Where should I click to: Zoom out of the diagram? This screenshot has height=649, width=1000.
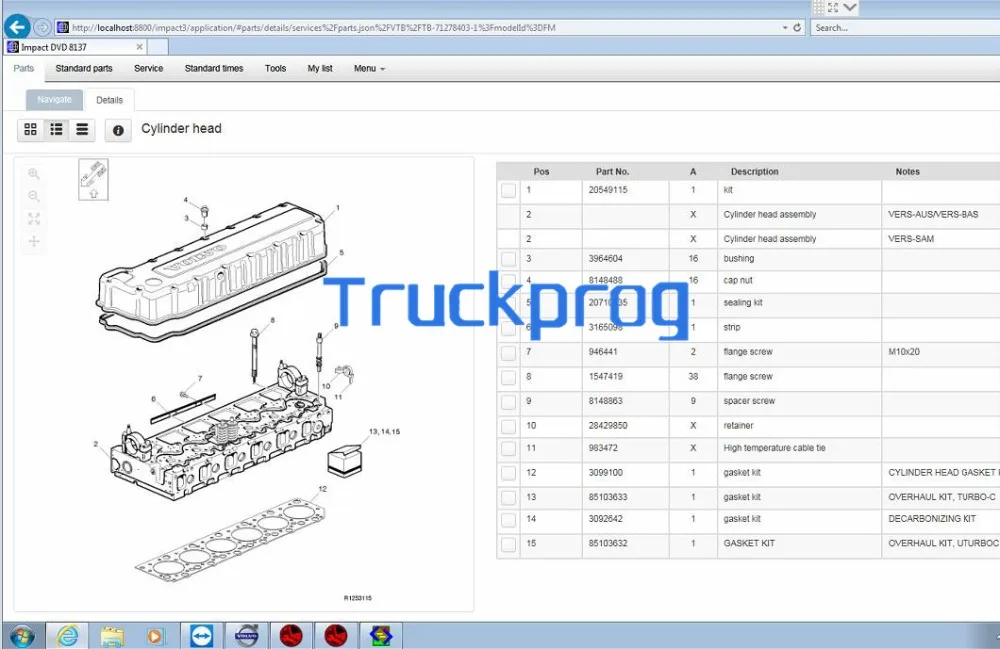point(34,196)
